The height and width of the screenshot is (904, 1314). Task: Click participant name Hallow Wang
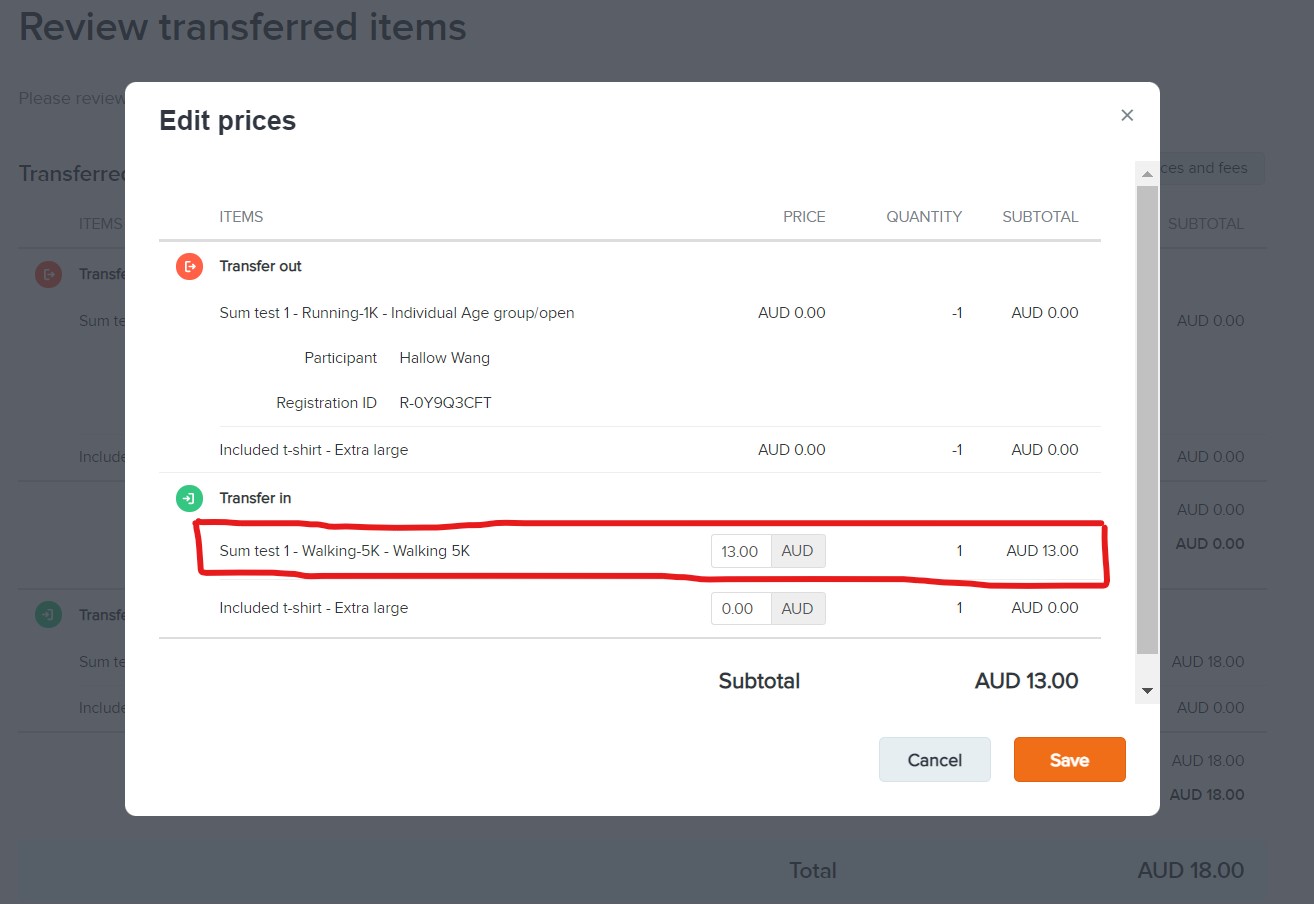[x=444, y=358]
